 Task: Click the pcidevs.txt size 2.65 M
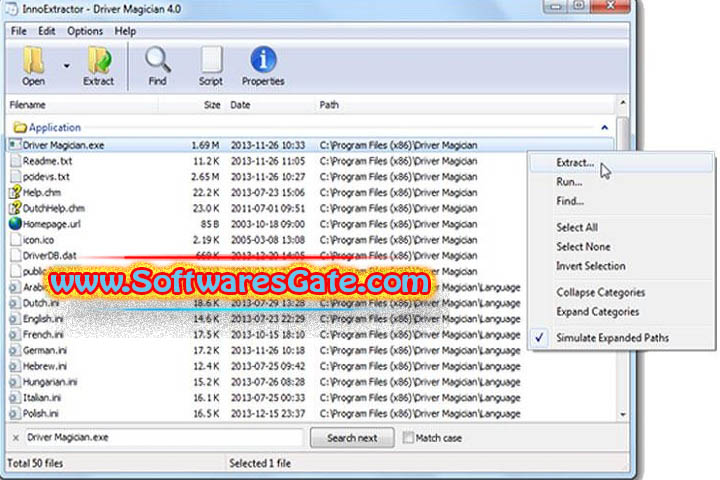(x=205, y=177)
